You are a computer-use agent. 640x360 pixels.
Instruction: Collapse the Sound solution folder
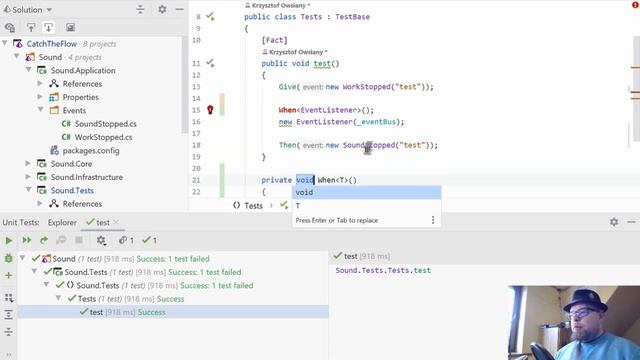[x=17, y=56]
